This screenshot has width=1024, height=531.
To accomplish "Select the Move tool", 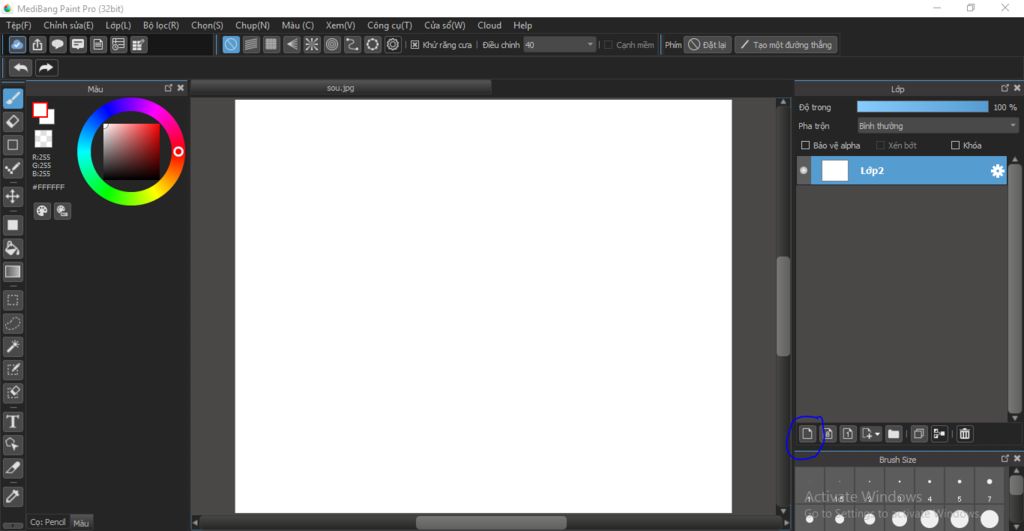I will (x=12, y=196).
